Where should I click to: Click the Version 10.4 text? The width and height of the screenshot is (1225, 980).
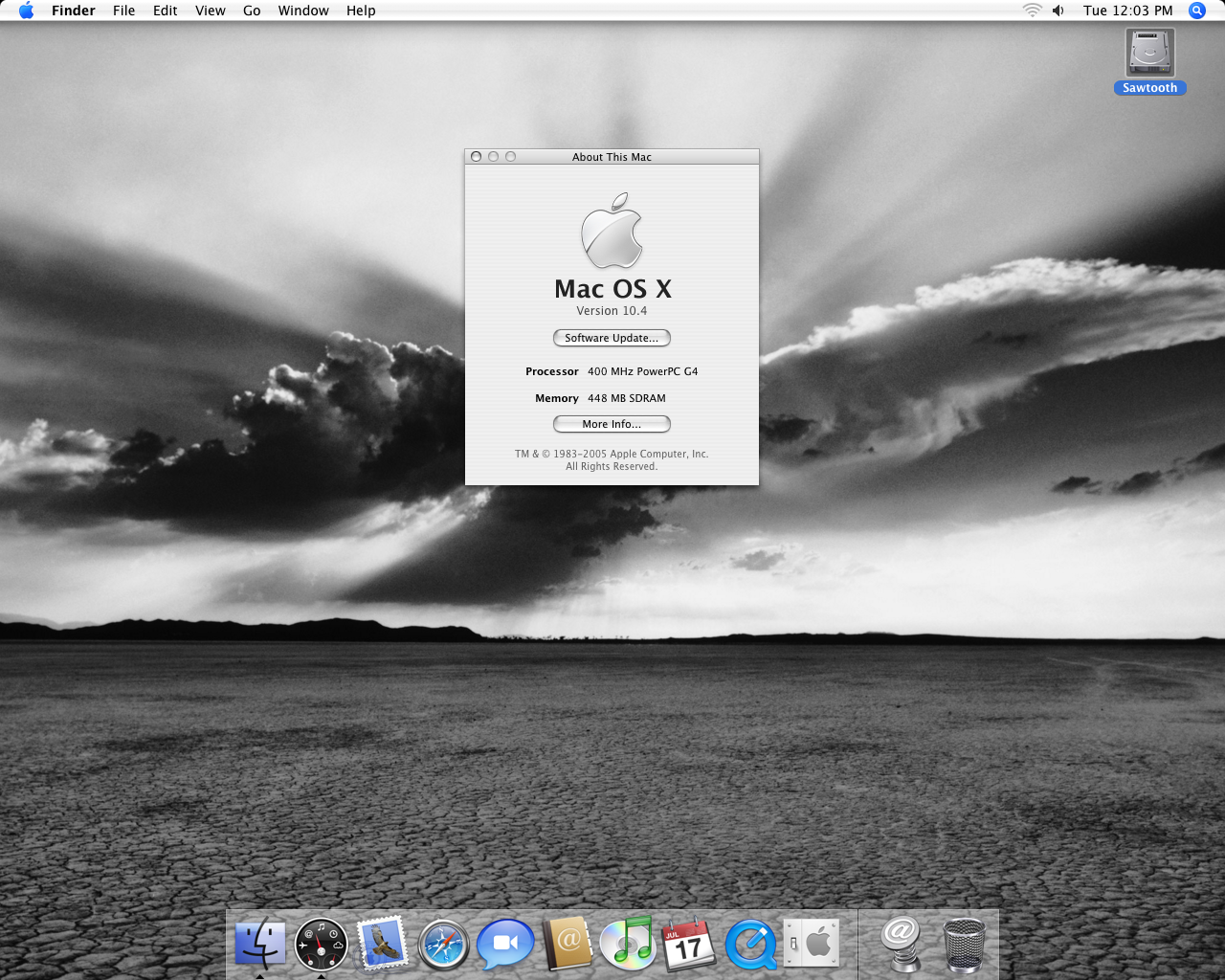point(612,311)
